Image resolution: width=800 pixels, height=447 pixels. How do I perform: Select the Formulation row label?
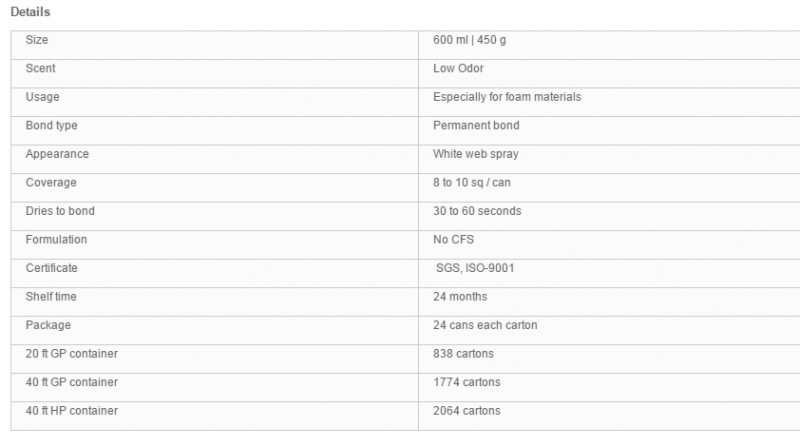(x=56, y=240)
